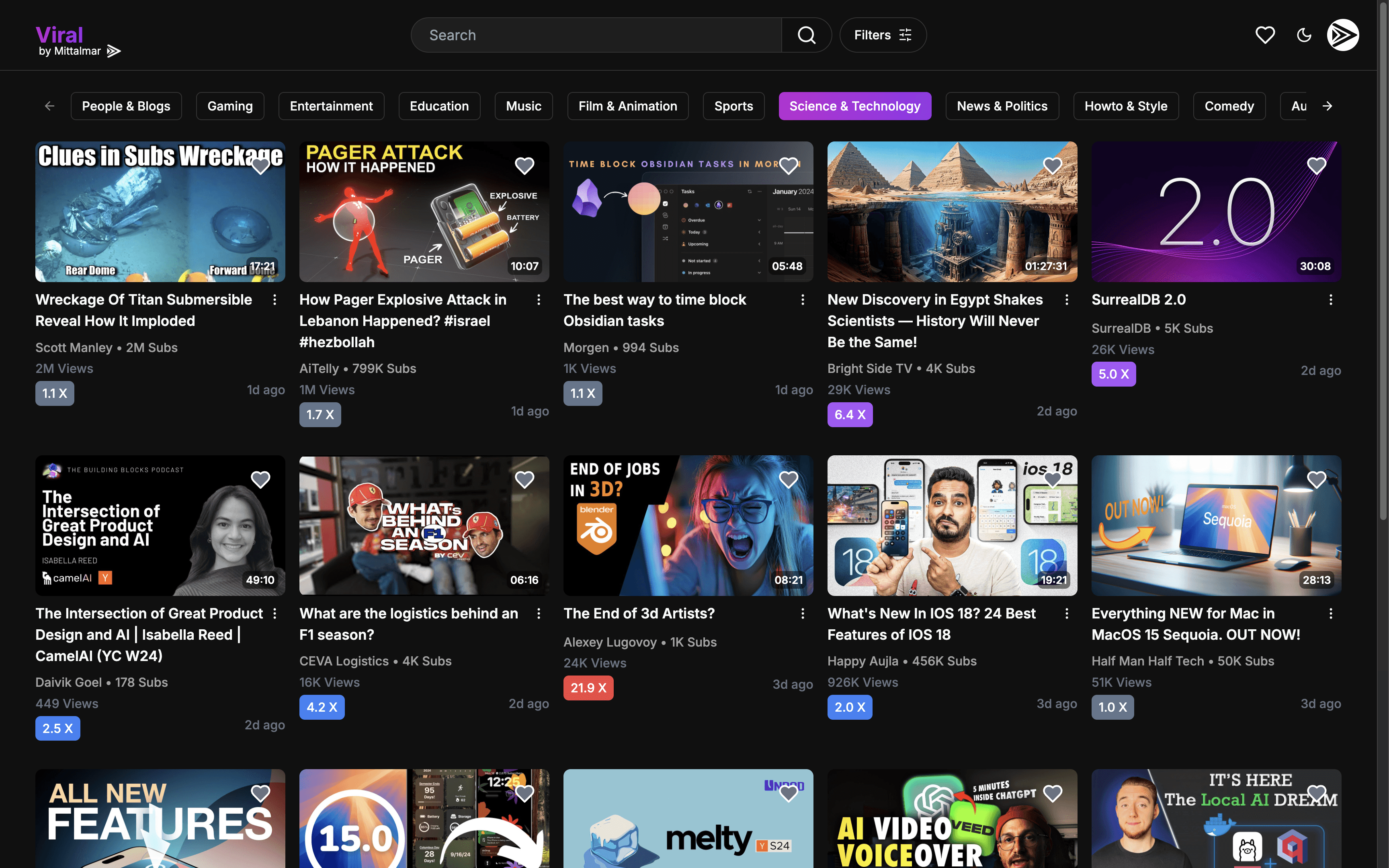The height and width of the screenshot is (868, 1389).
Task: Open the End of Jobs in 3D thumbnail
Action: 688,526
